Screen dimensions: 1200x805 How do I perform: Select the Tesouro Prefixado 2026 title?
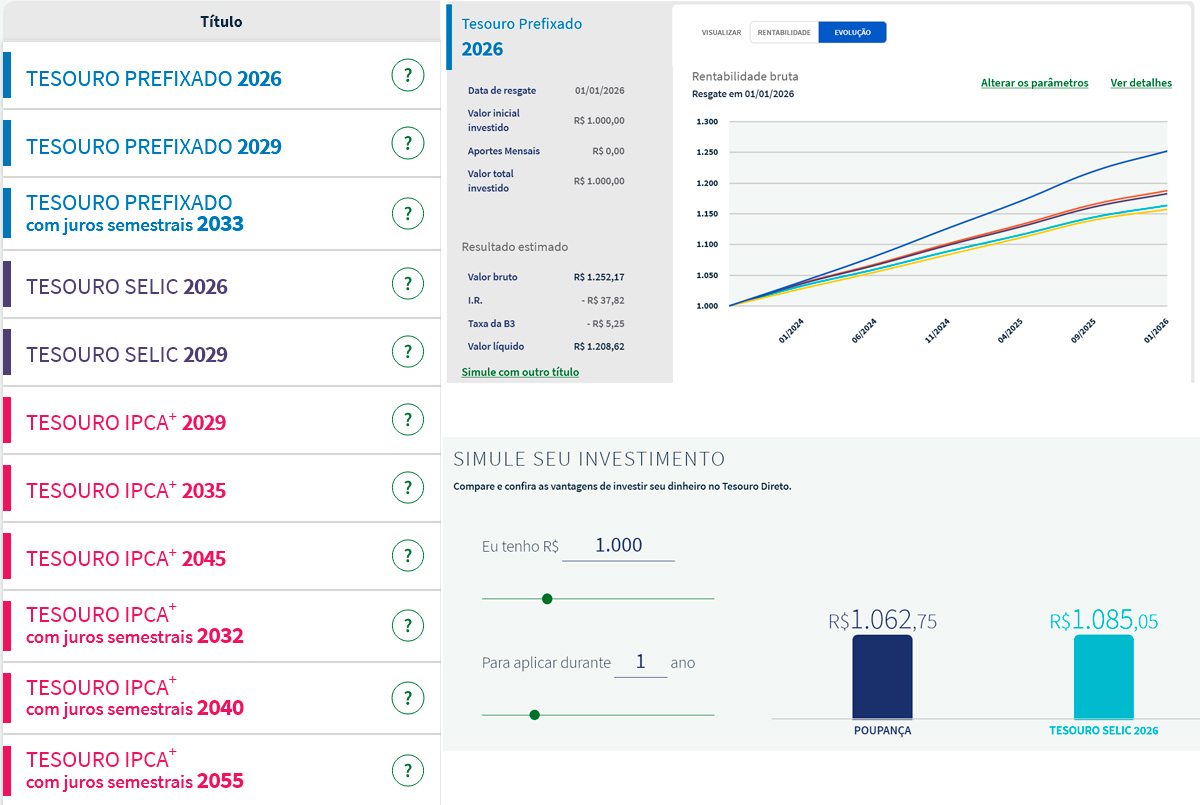pos(154,78)
